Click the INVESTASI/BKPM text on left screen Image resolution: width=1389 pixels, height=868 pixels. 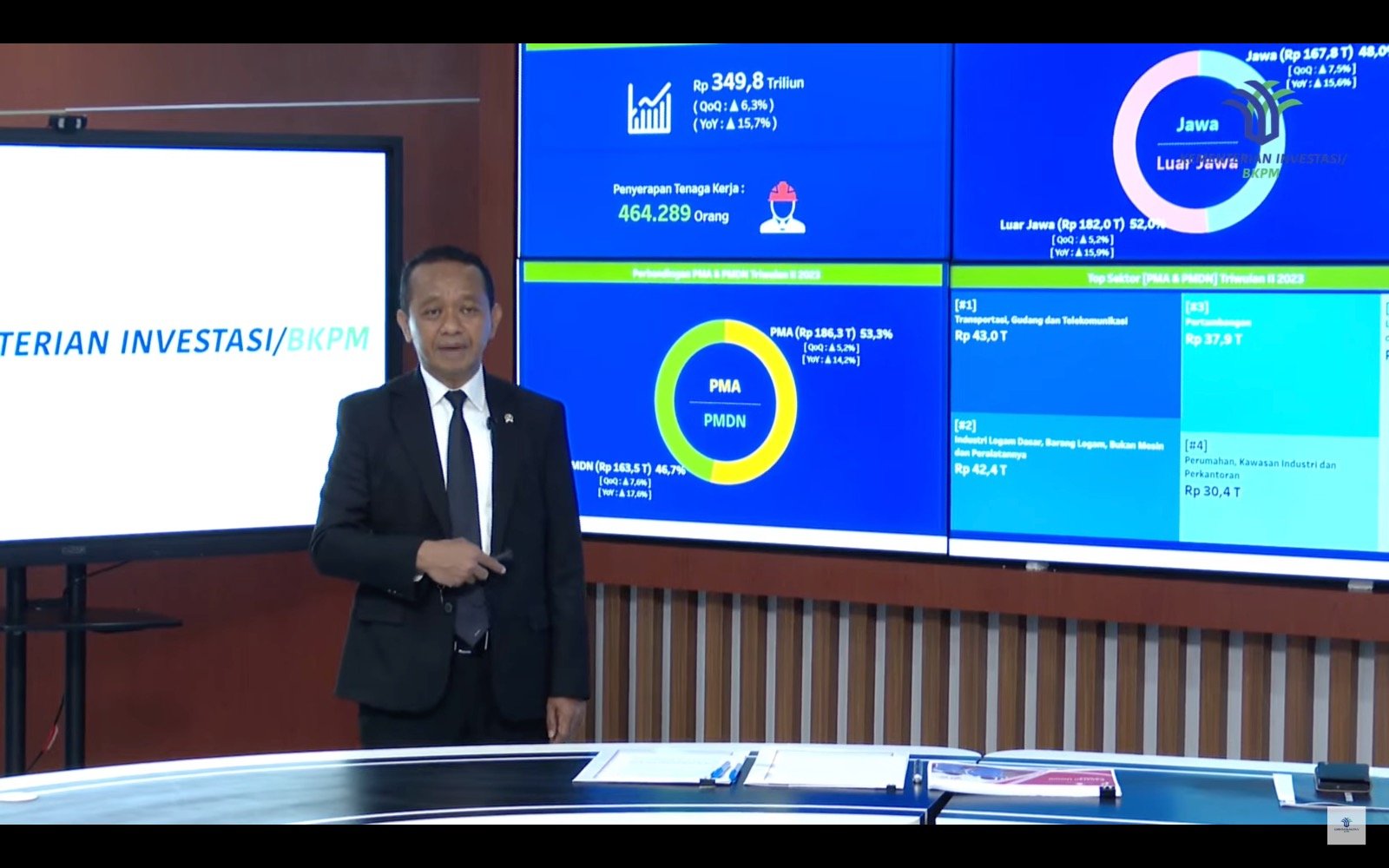[x=245, y=340]
